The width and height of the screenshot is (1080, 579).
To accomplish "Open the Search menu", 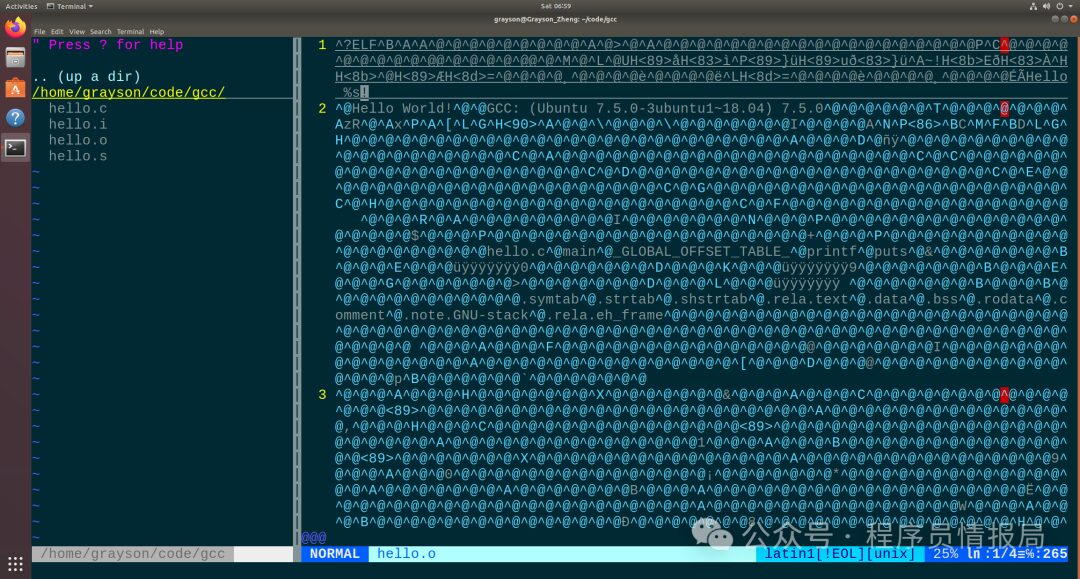I will (101, 32).
